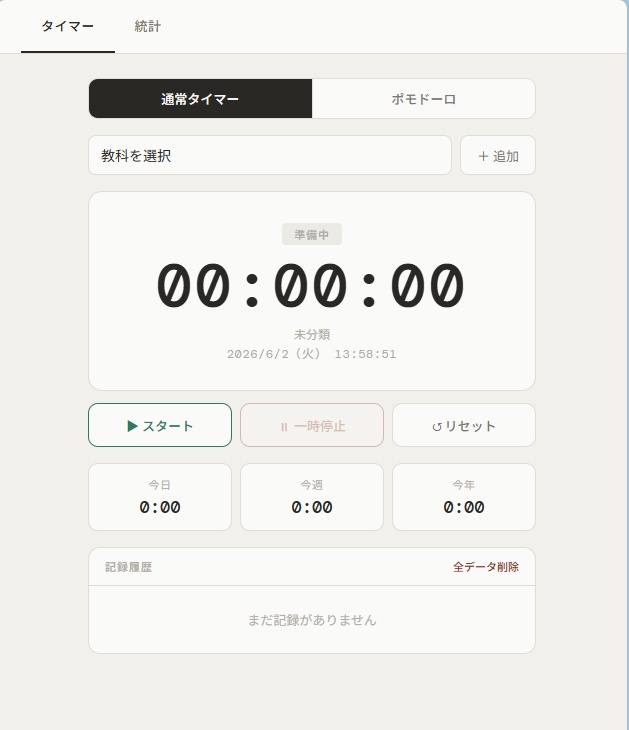The image size is (629, 730).
Task: Click the 一時停止 pause button
Action: point(312,425)
